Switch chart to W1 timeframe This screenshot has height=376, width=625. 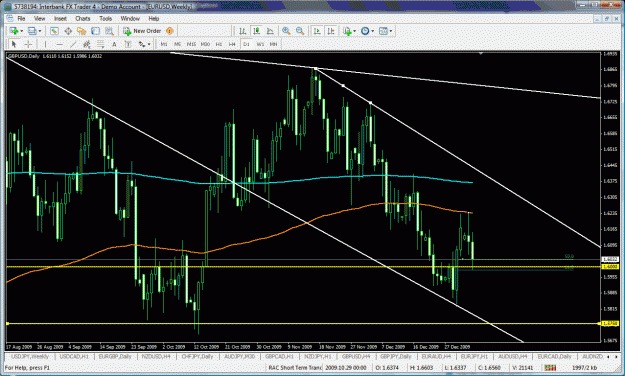tap(260, 44)
